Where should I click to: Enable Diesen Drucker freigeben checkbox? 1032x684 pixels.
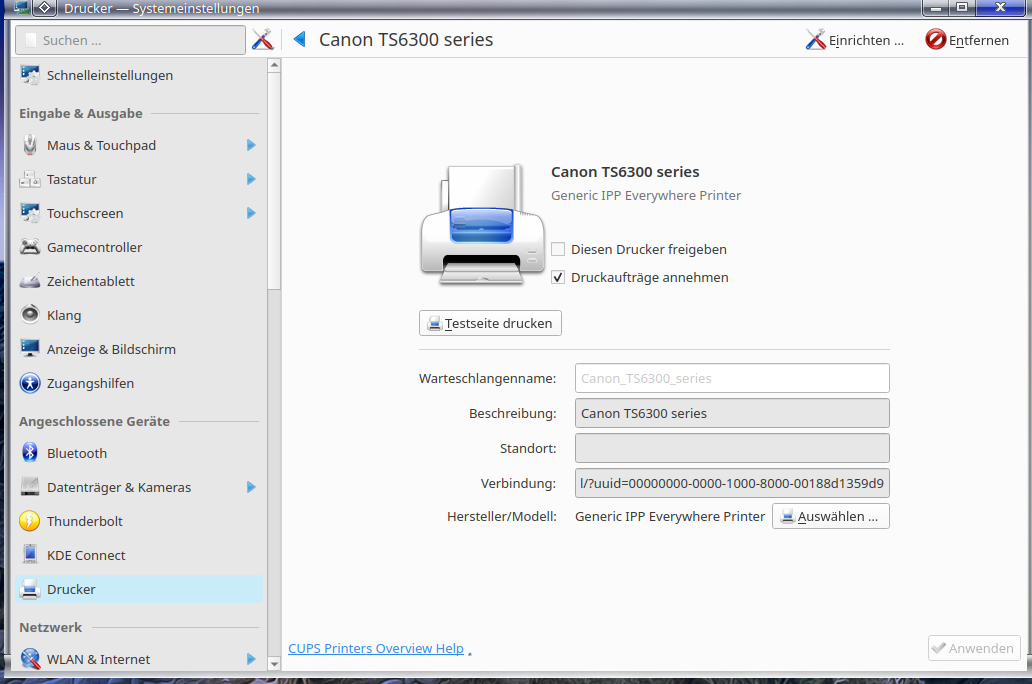coord(558,249)
